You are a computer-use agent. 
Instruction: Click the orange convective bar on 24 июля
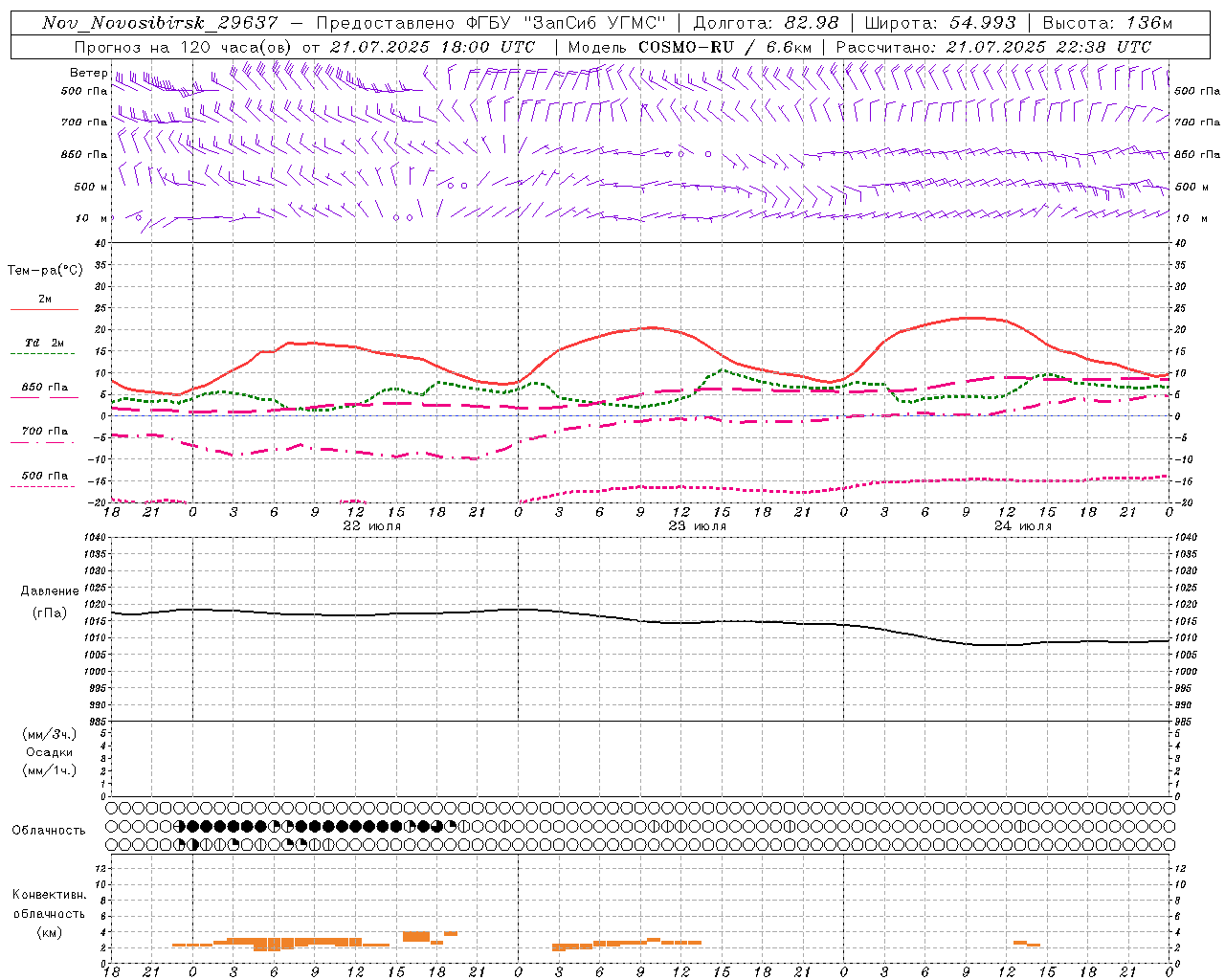coord(1027,944)
